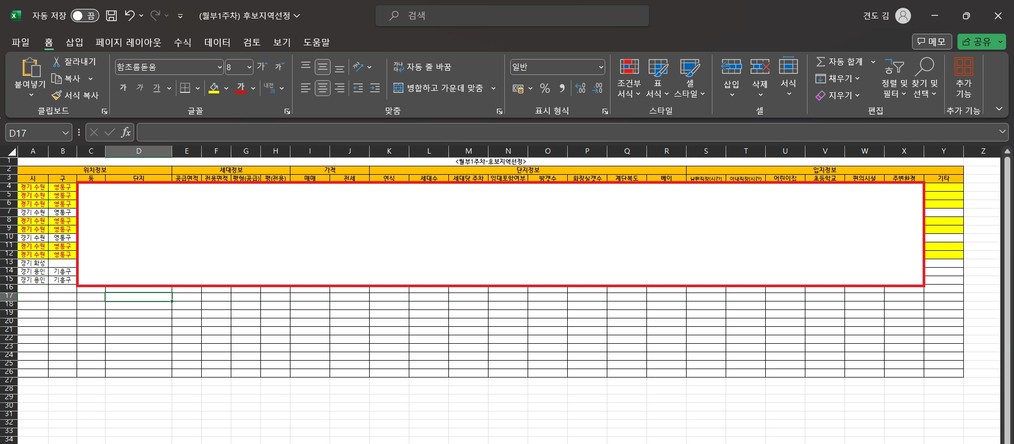The height and width of the screenshot is (444, 1014).
Task: Expand the fill color dropdown arrow
Action: [x=226, y=88]
